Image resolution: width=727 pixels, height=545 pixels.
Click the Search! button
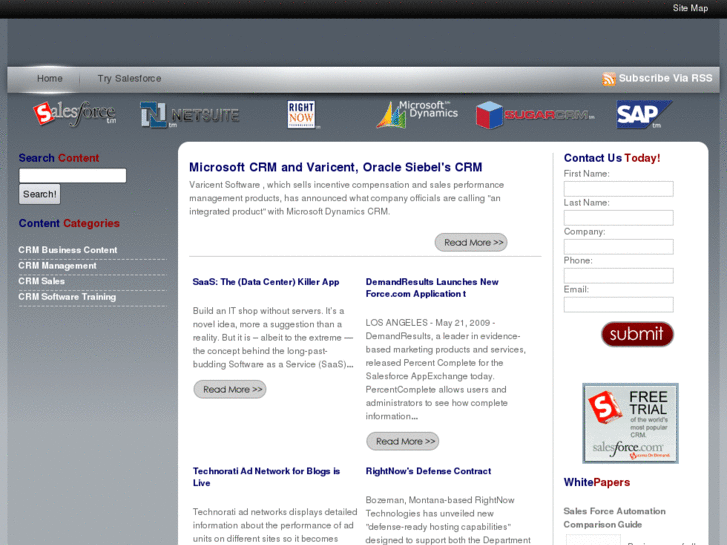[39, 194]
